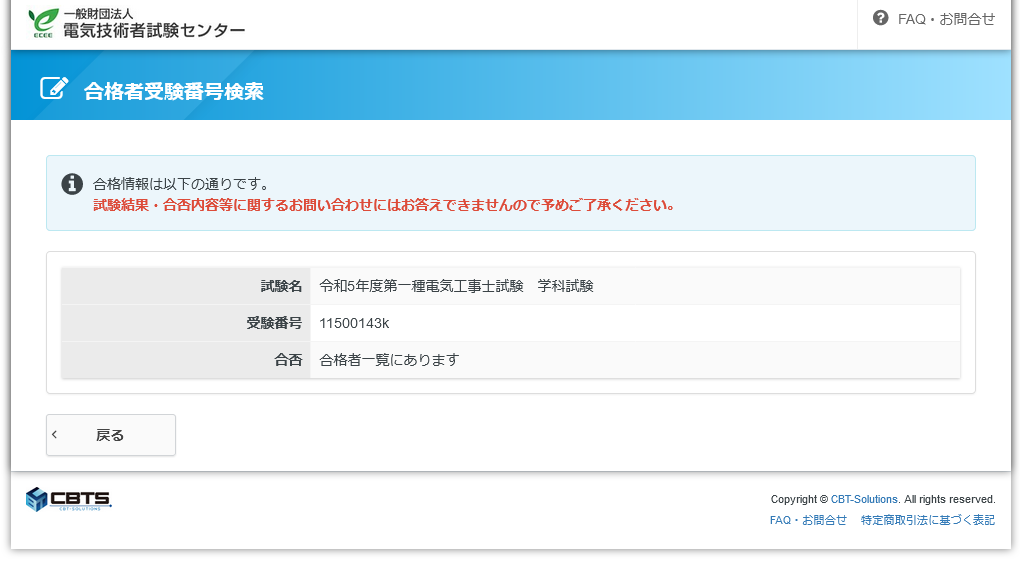The height and width of the screenshot is (571, 1020).
Task: Select the examinee number 11500143k
Action: point(354,323)
